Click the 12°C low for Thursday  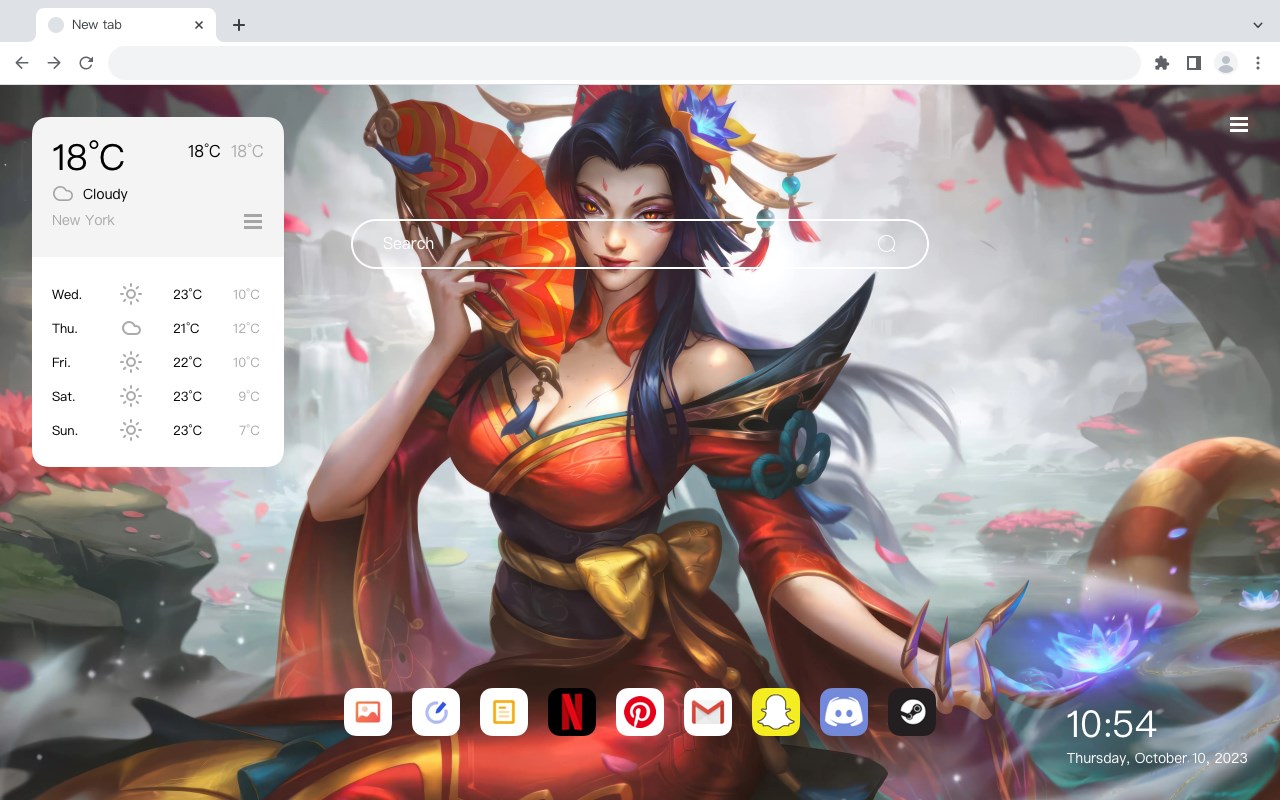point(247,329)
